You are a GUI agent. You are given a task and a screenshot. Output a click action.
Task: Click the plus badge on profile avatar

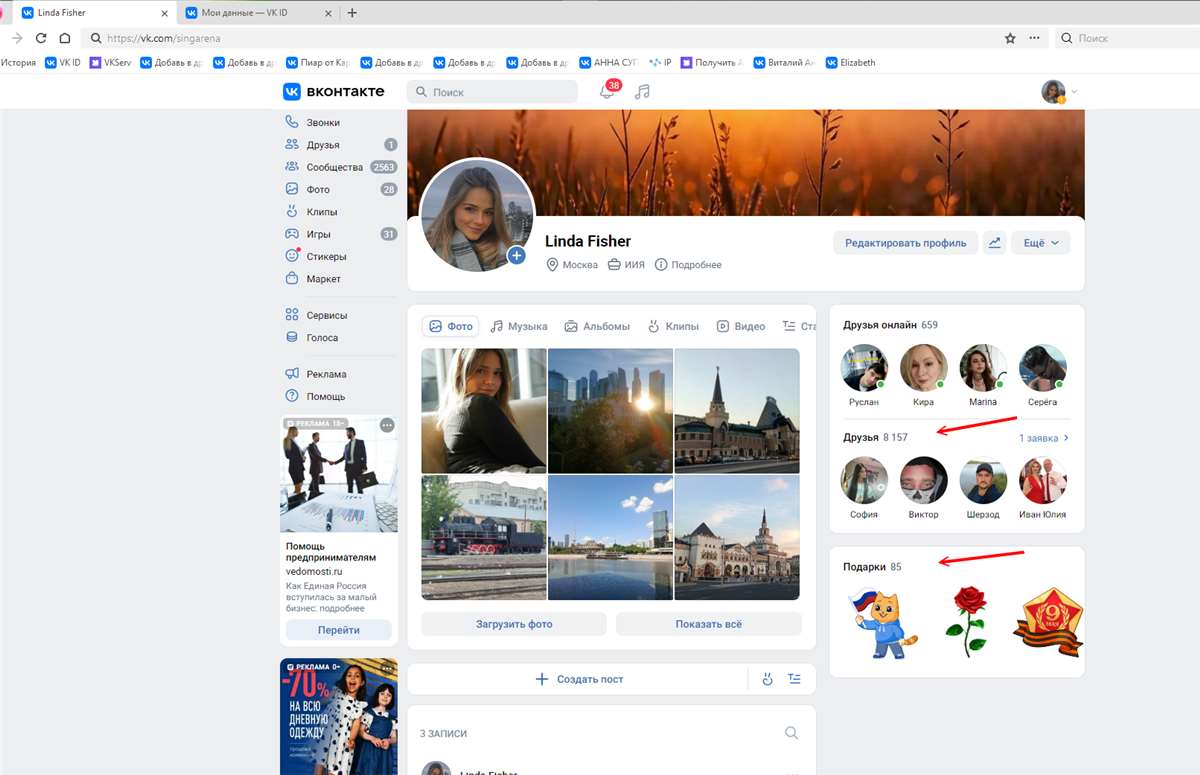(x=517, y=256)
